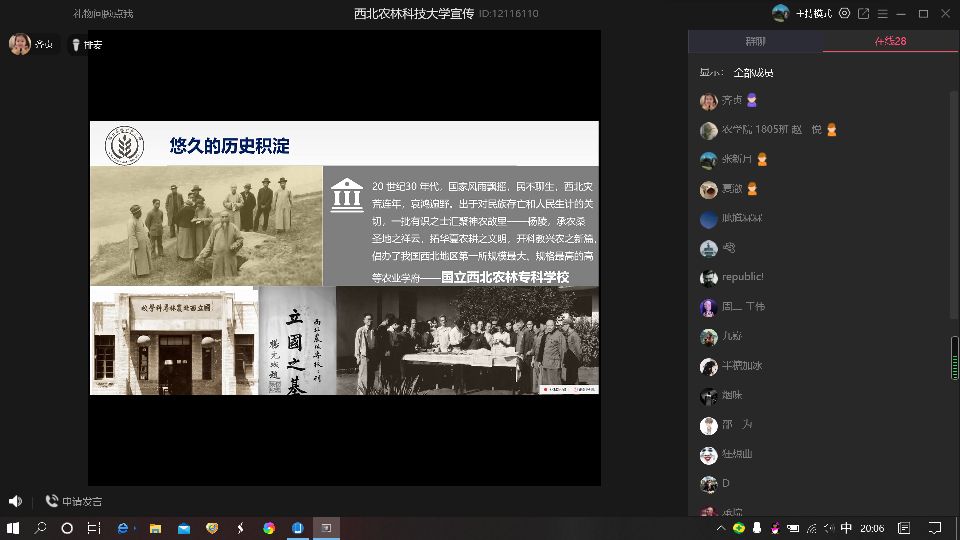960x540 pixels.
Task: Open the hexagon settings icon in title bar
Action: [x=845, y=13]
